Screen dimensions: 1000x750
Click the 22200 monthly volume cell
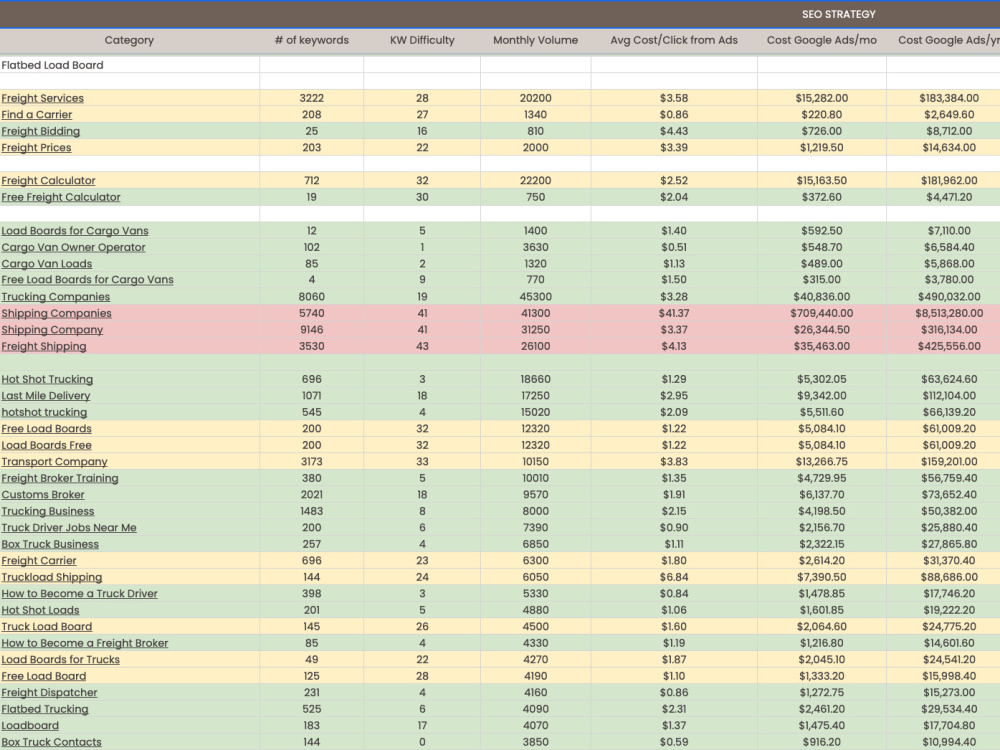535,181
